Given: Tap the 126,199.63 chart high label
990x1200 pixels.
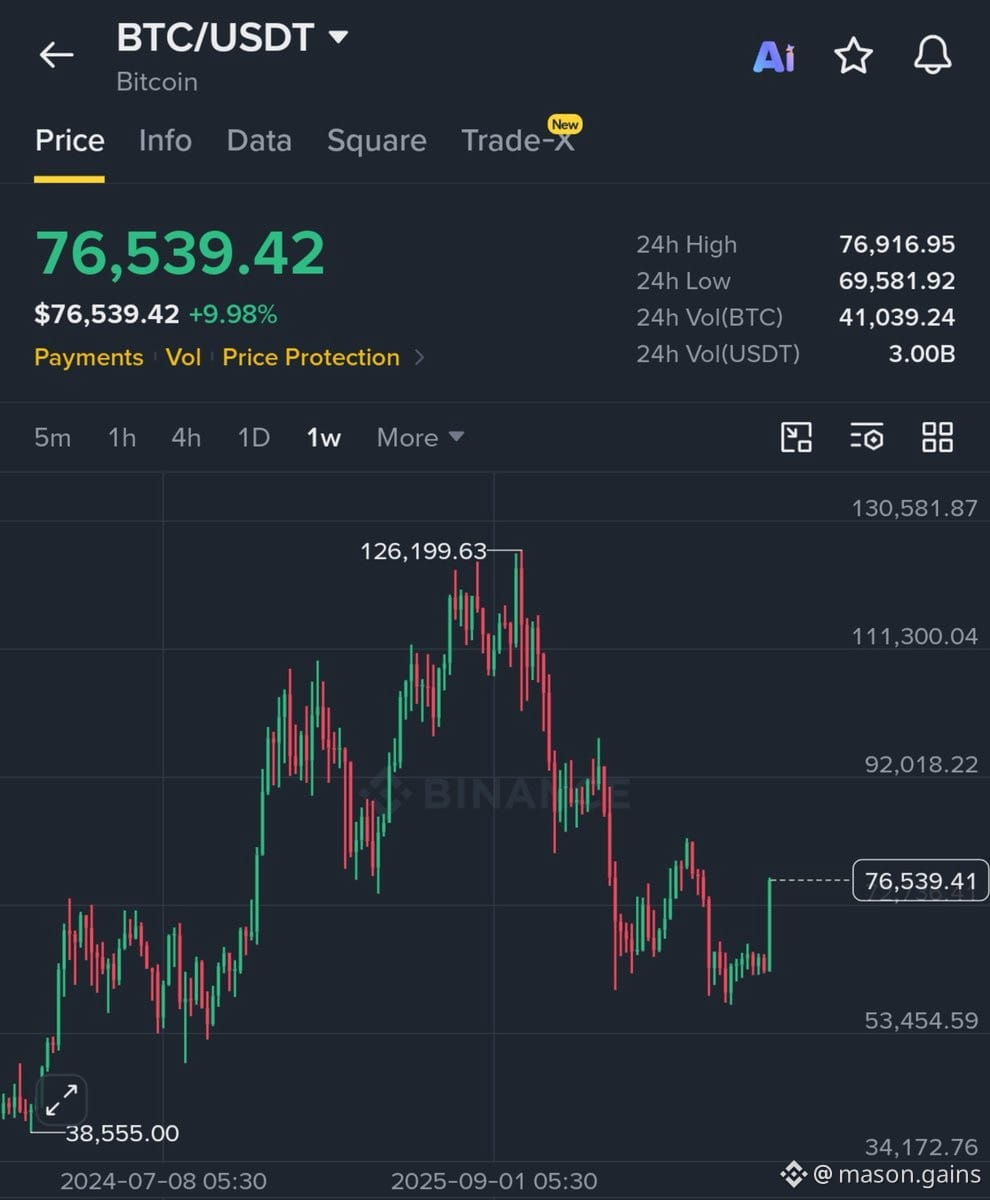Looking at the screenshot, I should click(423, 550).
